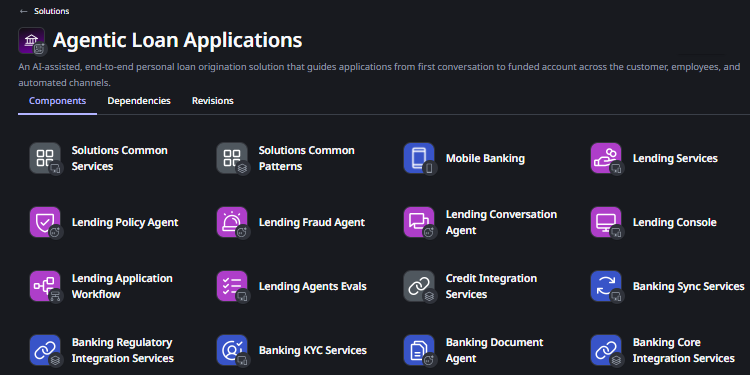Click the Agentic Loan Applications bank icon
Image resolution: width=750 pixels, height=375 pixels.
[32, 41]
